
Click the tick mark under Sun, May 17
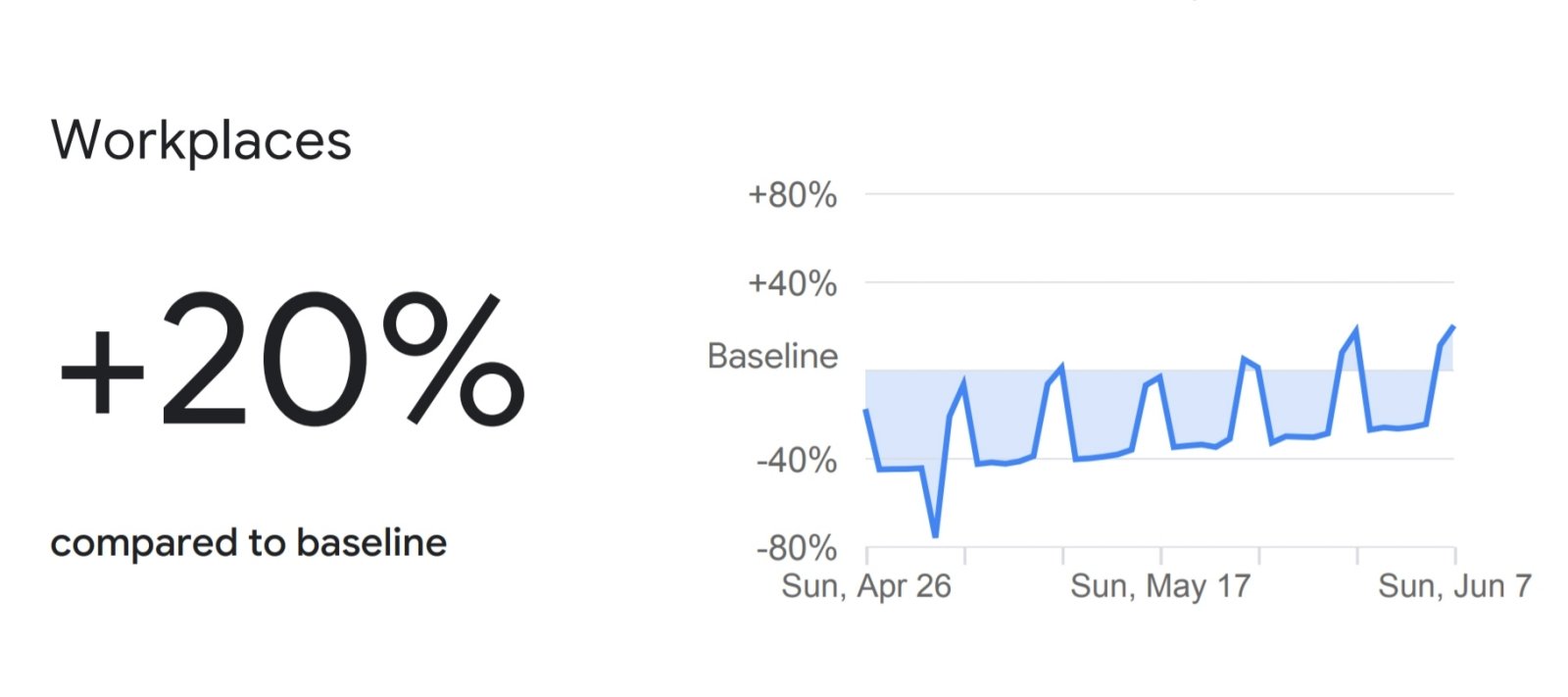click(x=1160, y=556)
